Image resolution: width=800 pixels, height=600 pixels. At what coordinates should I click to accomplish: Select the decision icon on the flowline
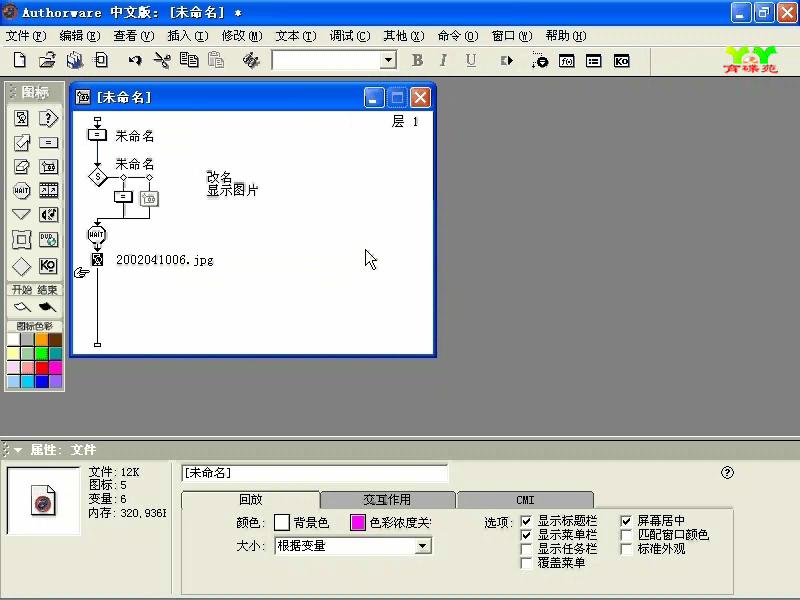97,177
